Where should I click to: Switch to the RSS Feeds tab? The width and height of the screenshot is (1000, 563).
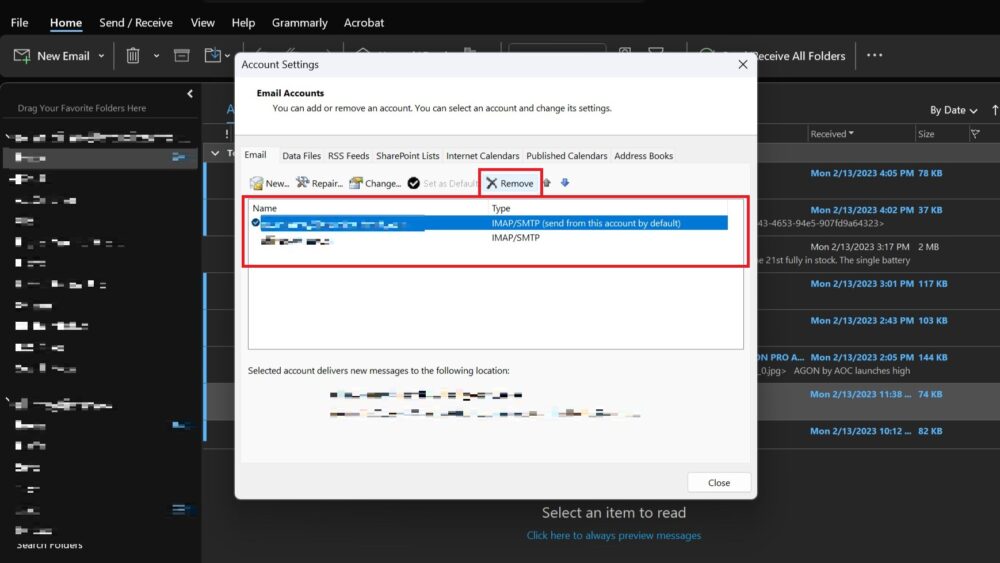click(x=348, y=156)
